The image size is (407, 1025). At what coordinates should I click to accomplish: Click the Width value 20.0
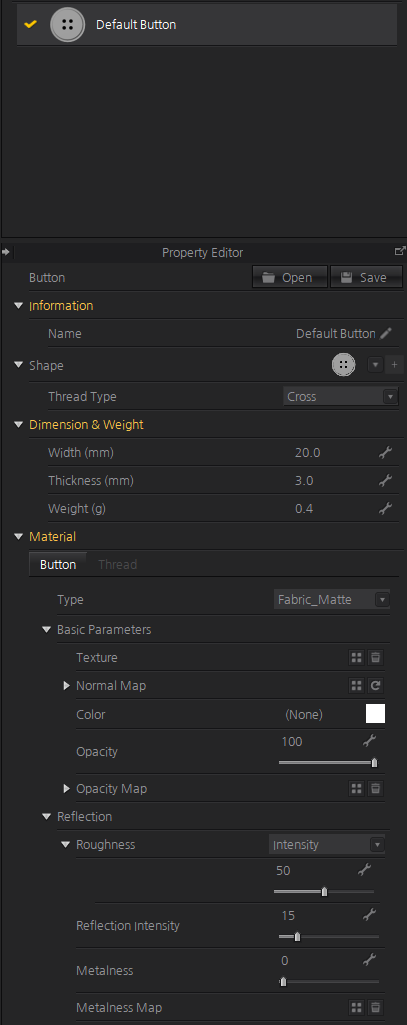click(308, 452)
